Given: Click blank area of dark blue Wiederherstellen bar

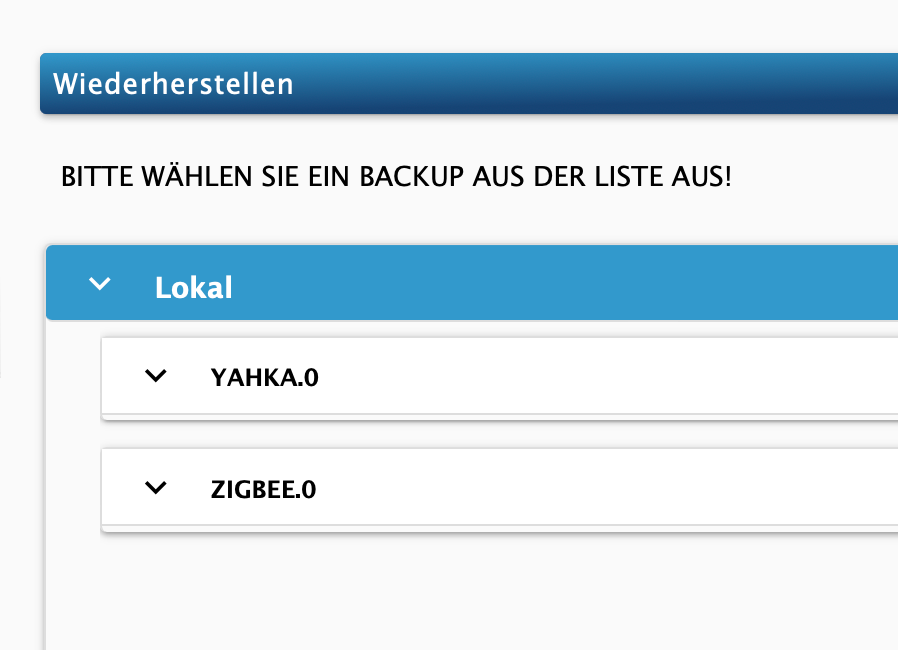Looking at the screenshot, I should click(x=596, y=84).
